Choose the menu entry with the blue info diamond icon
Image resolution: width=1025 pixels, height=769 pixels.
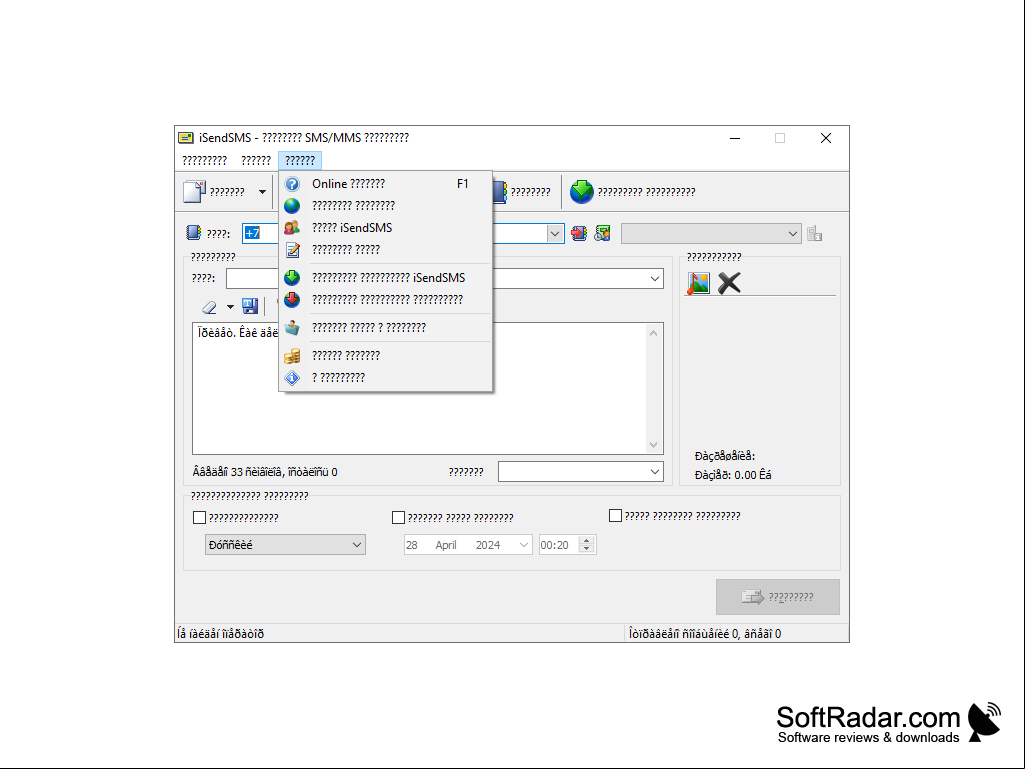(x=386, y=378)
